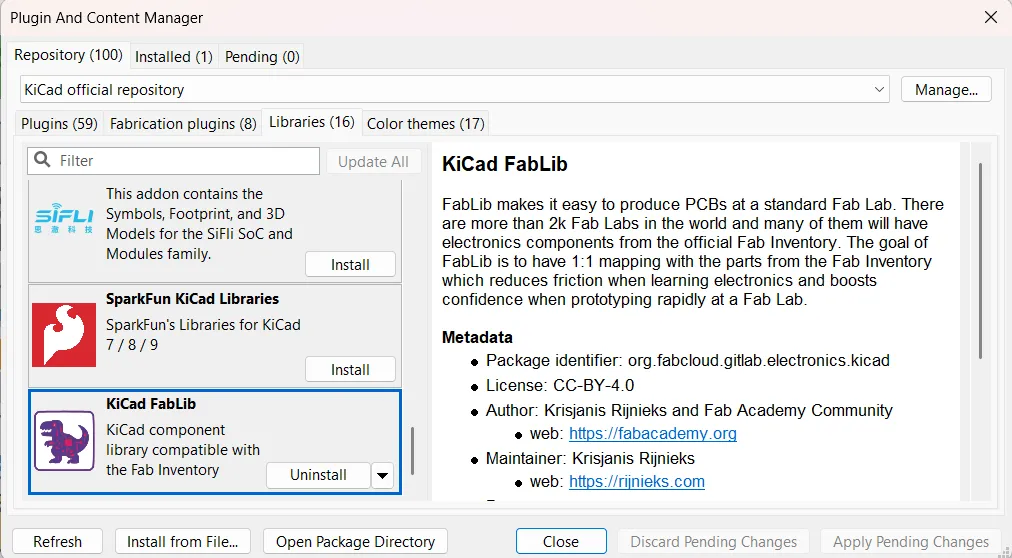Switch to the Repository (100) tab
Screen dimensions: 1012x558
coord(68,55)
